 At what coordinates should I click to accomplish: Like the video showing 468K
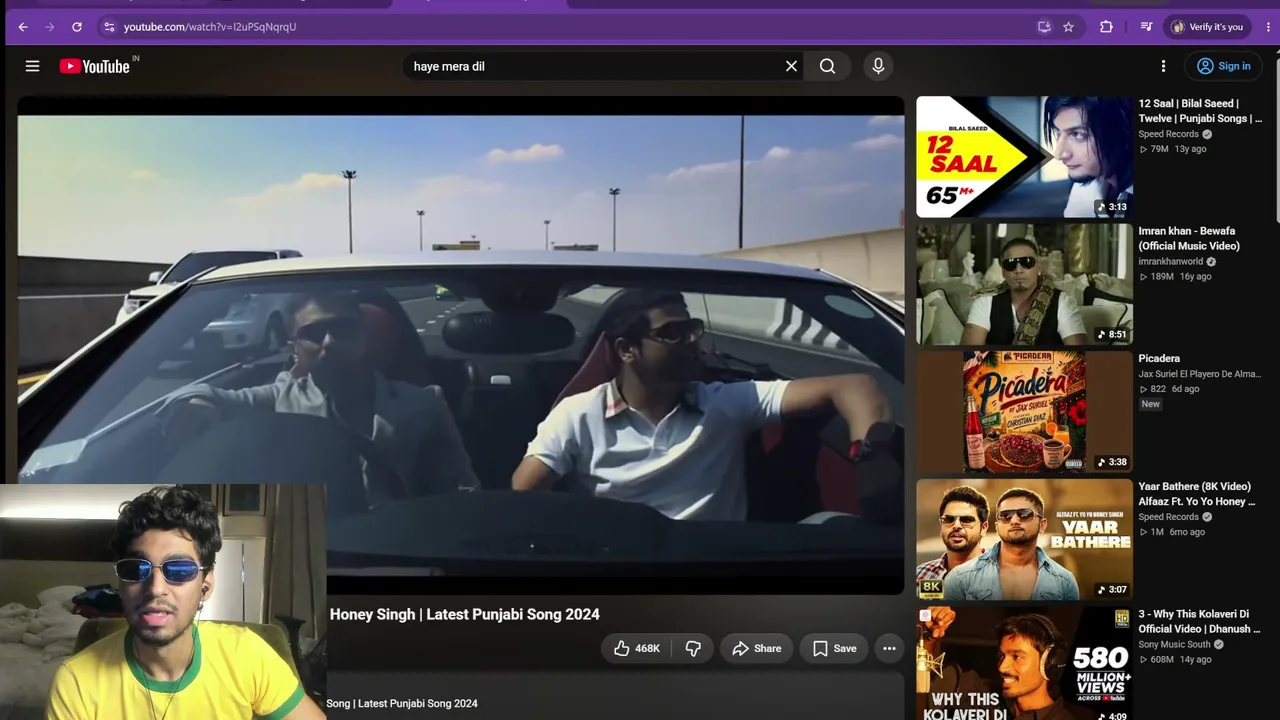tap(637, 648)
